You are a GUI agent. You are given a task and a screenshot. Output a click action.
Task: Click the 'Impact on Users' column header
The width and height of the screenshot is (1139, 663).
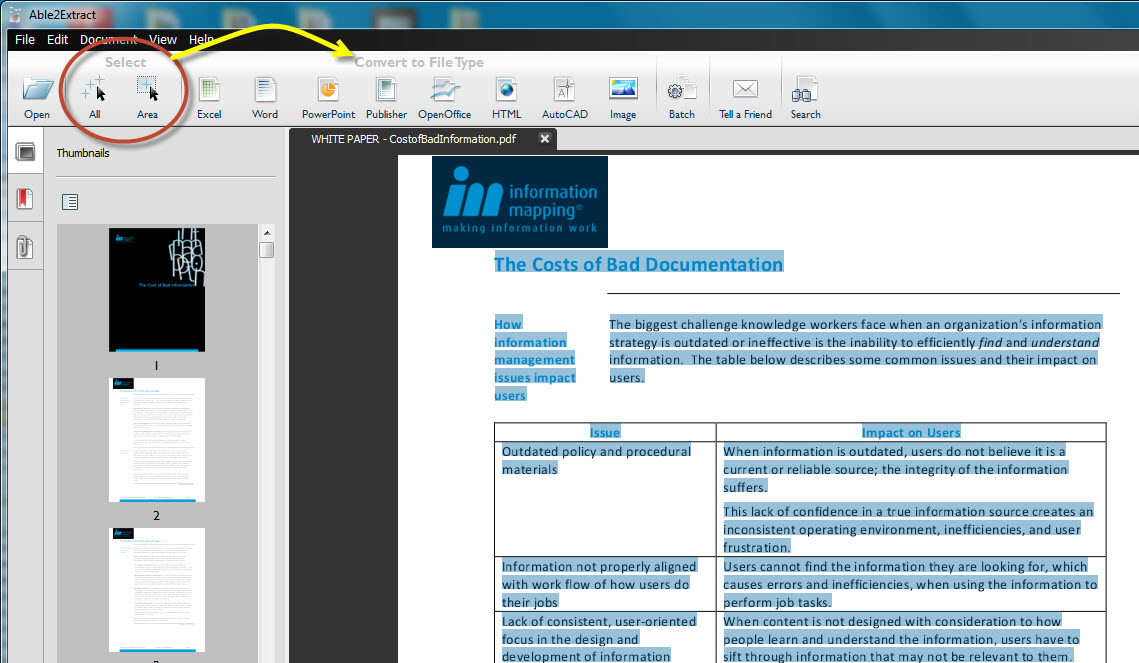coord(911,433)
